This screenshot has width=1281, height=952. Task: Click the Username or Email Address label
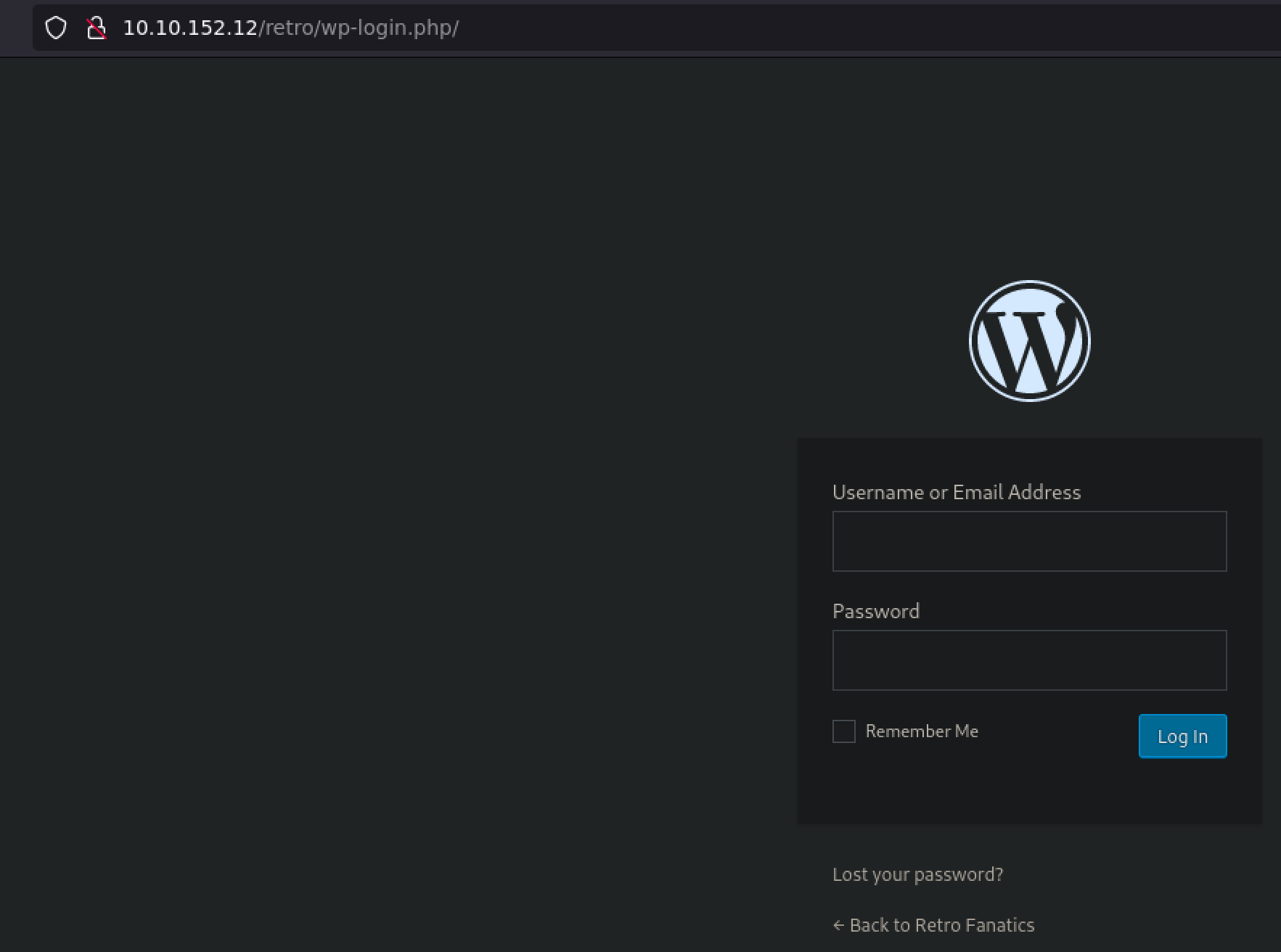[956, 493]
